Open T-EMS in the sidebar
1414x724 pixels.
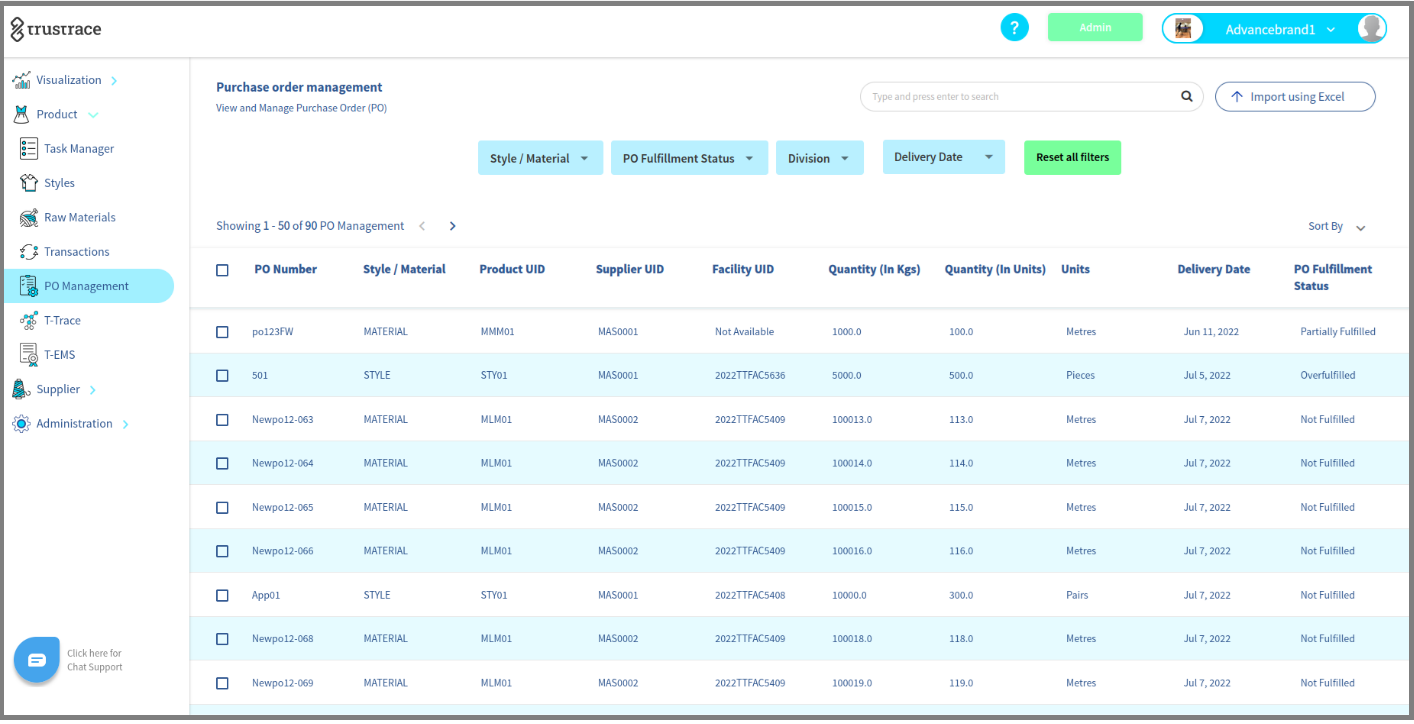[60, 355]
